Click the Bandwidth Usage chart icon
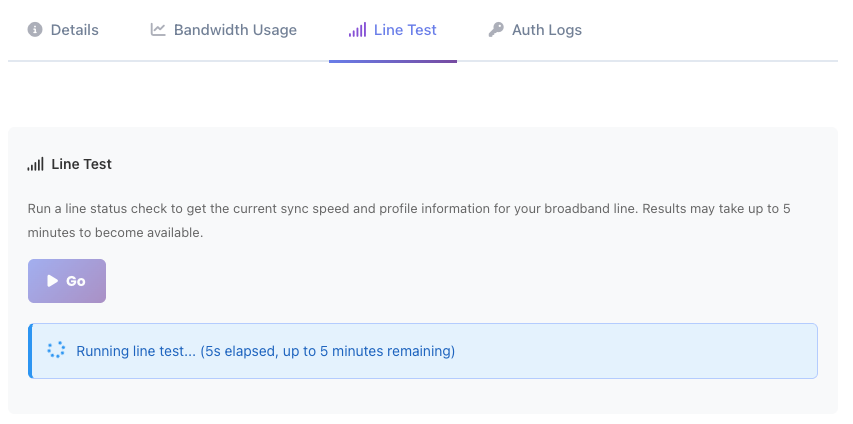The height and width of the screenshot is (424, 853). pyautogui.click(x=158, y=29)
